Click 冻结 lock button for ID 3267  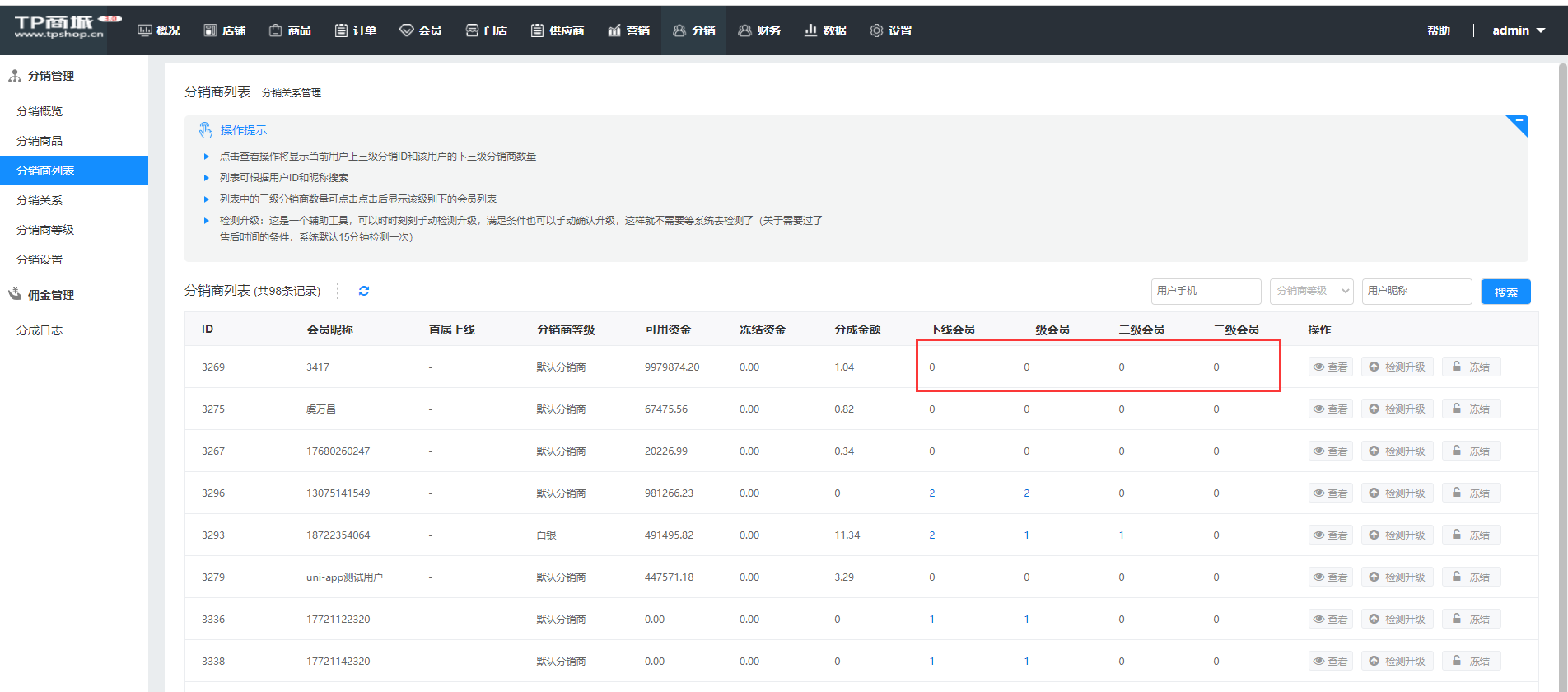click(1471, 451)
